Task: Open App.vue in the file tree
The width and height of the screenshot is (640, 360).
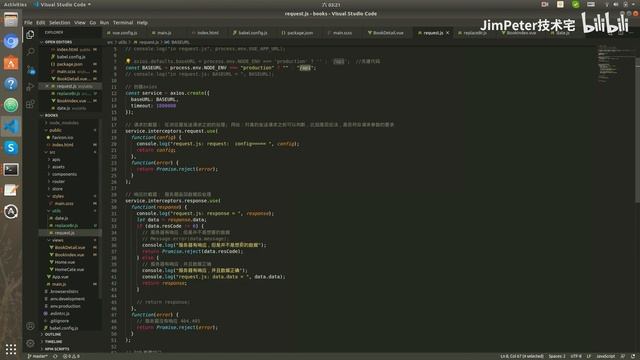Action: point(60,277)
